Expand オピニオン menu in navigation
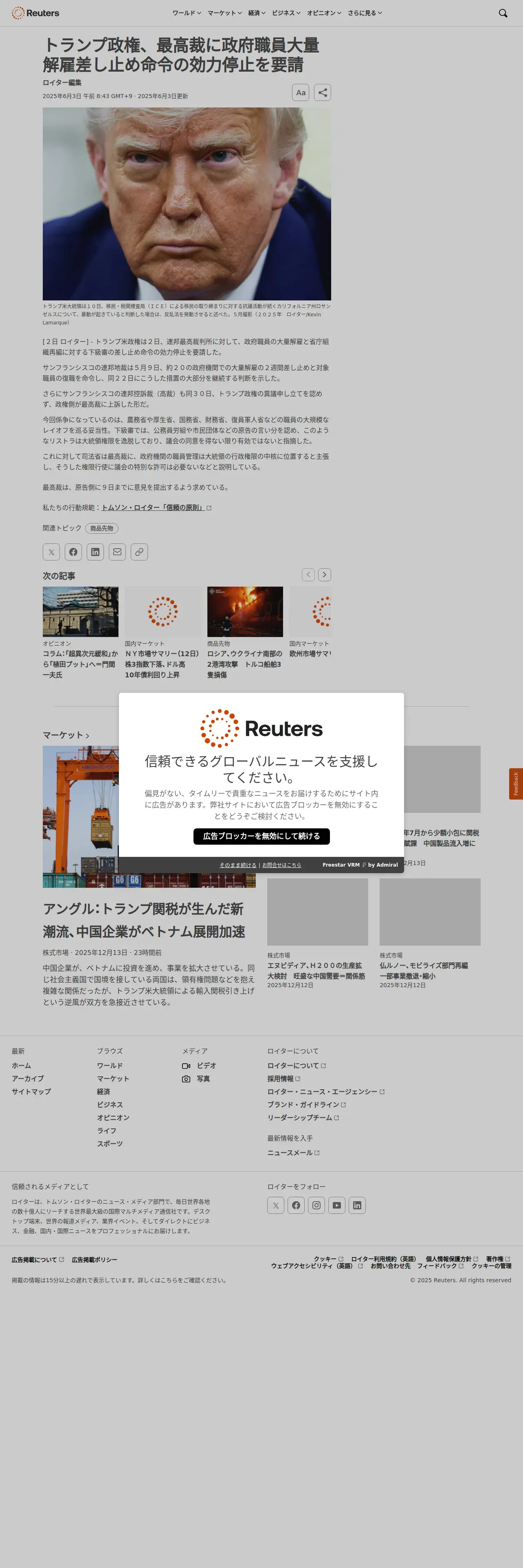 [x=324, y=13]
